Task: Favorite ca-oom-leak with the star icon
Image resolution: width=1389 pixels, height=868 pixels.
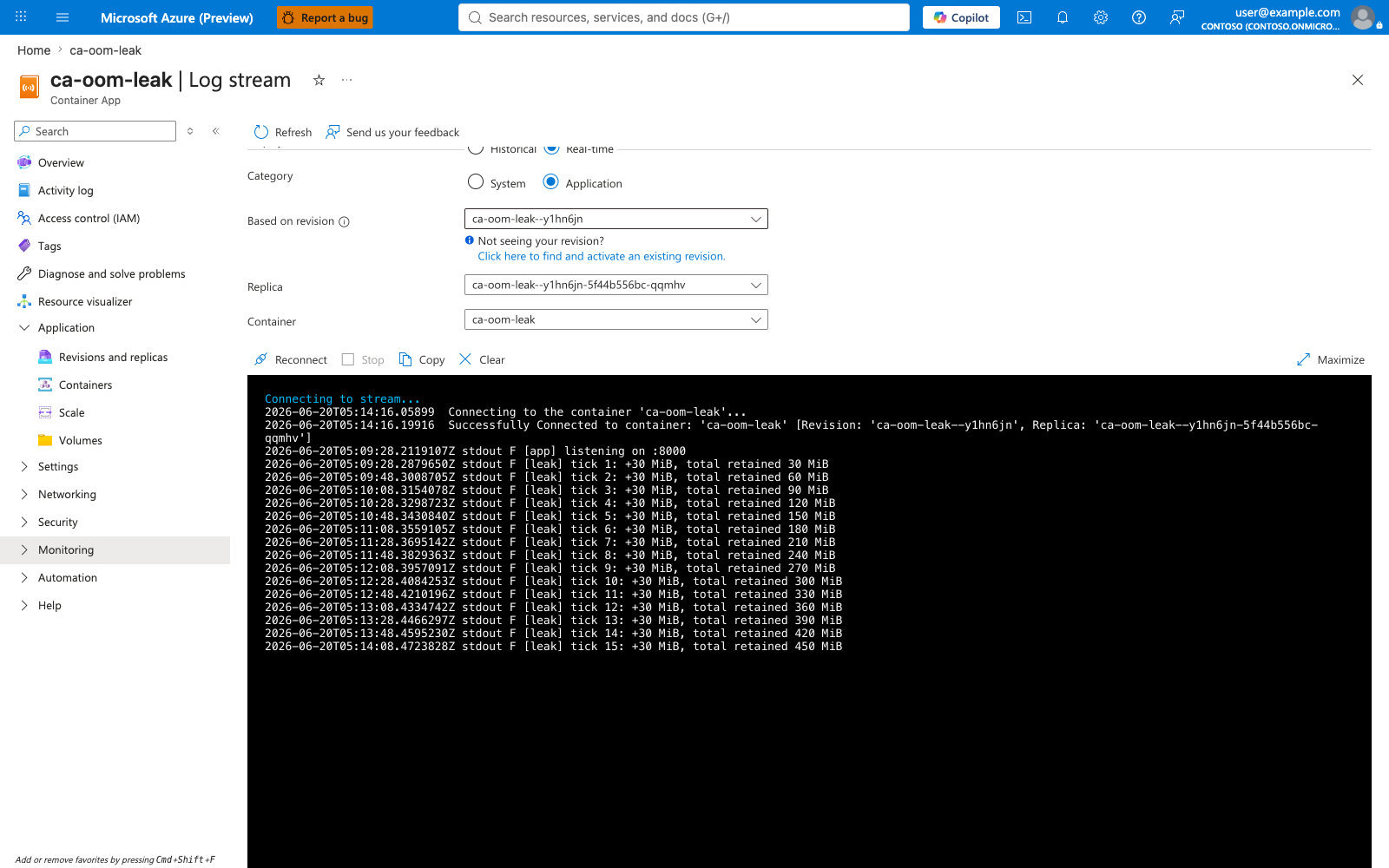Action: point(319,80)
